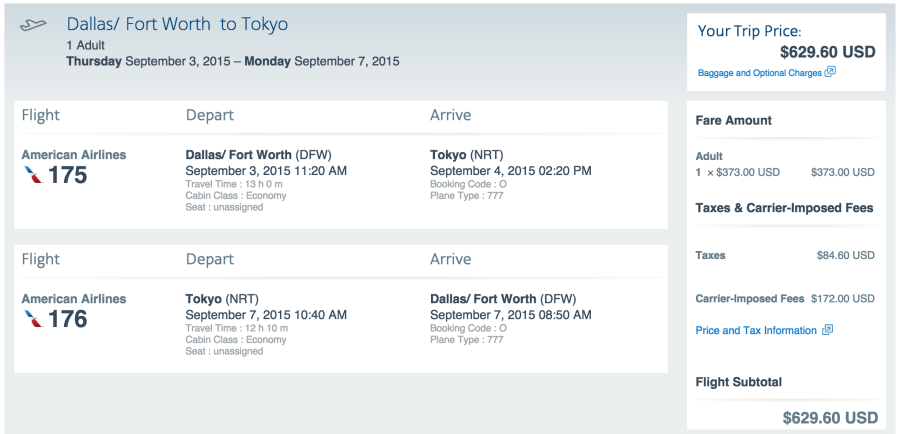Click the Fare Amount heading
Image resolution: width=900 pixels, height=434 pixels.
click(x=734, y=121)
